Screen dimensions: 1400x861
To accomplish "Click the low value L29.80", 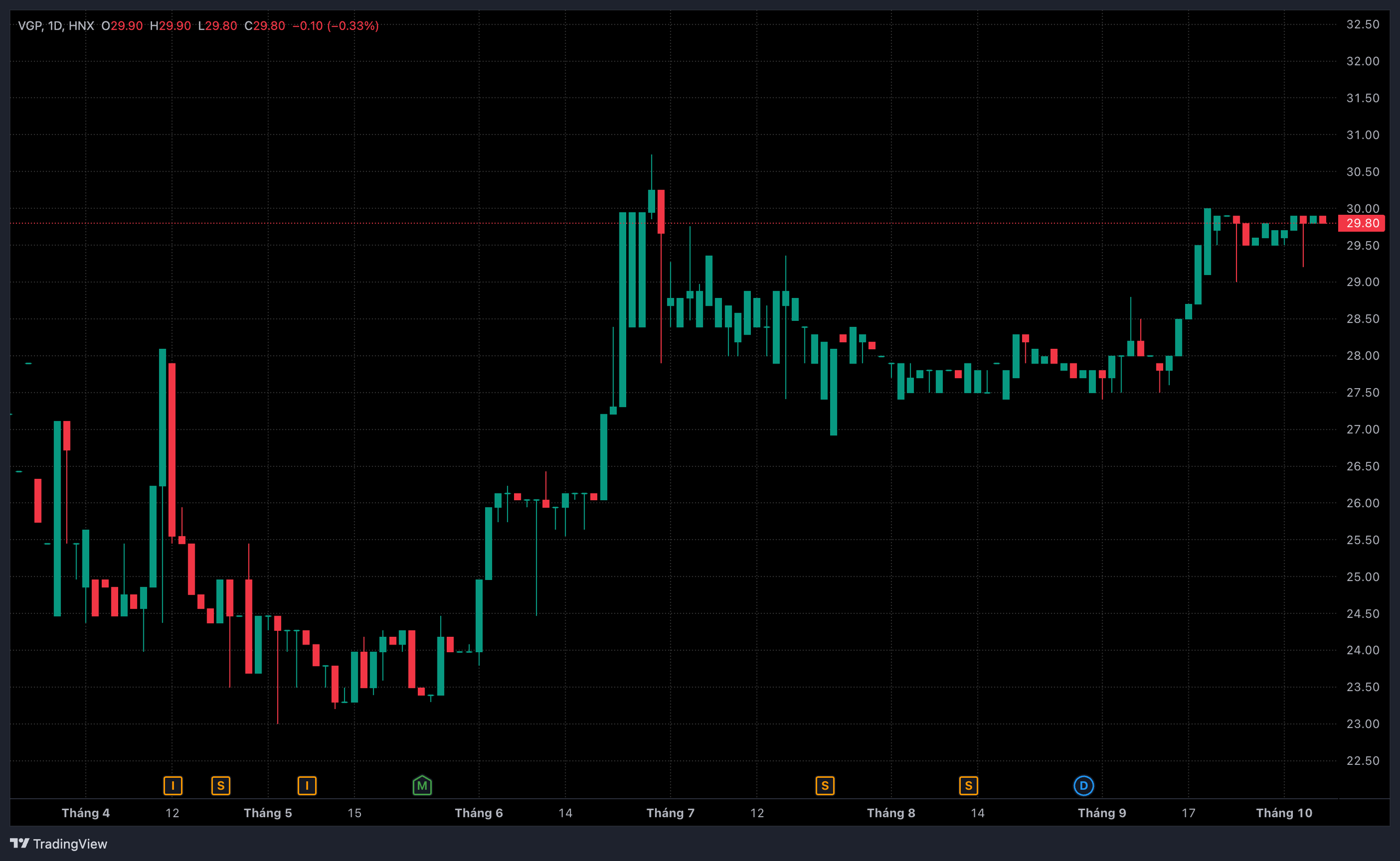I will [218, 26].
